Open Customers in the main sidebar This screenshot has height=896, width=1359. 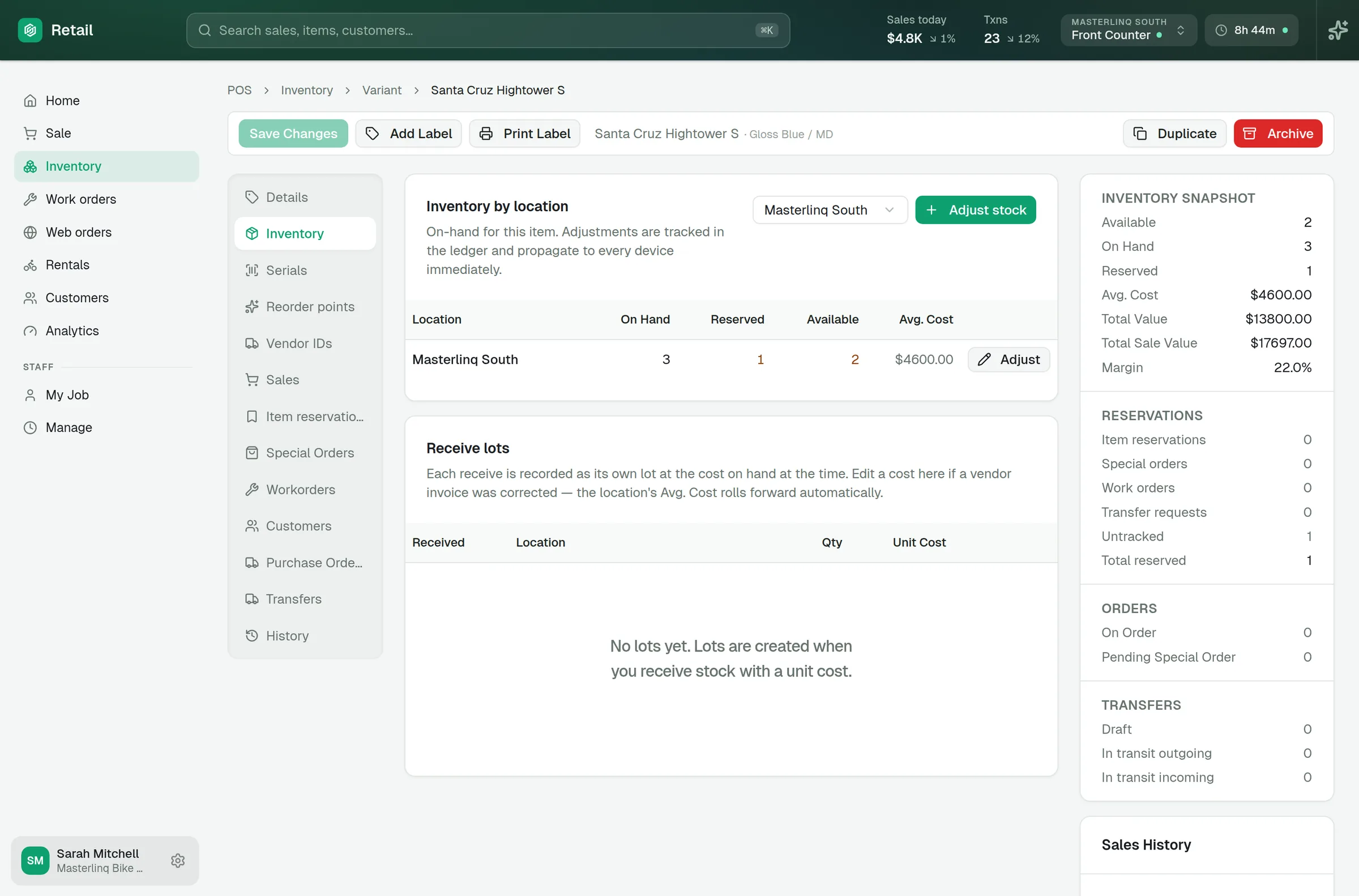(x=106, y=298)
